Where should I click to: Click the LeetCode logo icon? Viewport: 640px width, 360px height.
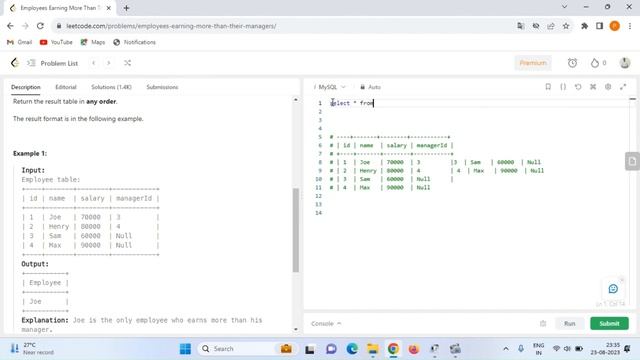pos(15,63)
